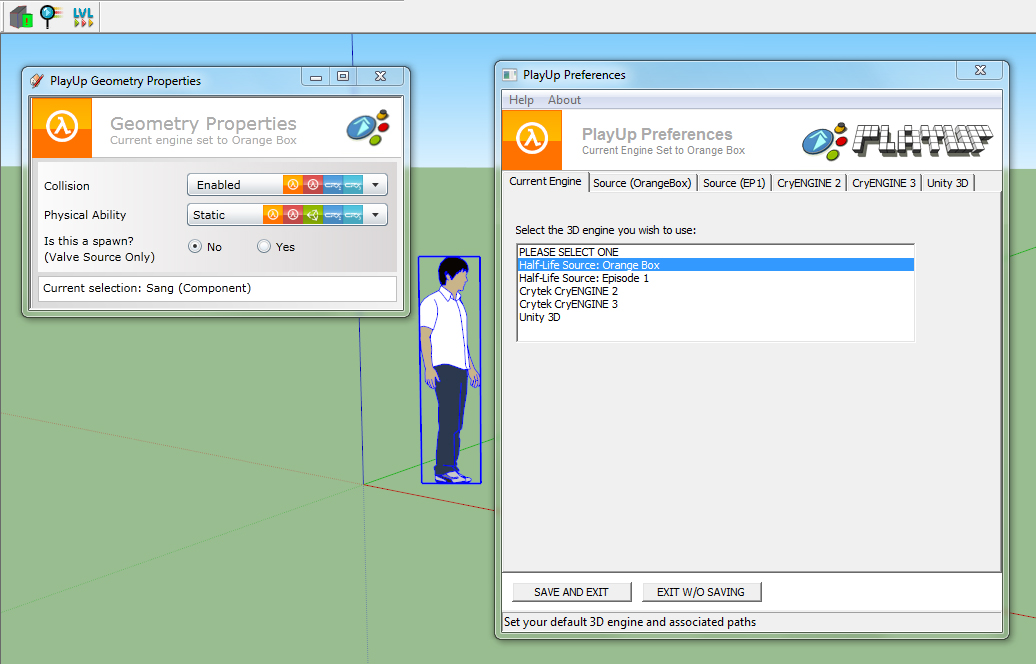Close the PlayUp Preferences window
Screen dimensions: 1036x664
pos(980,70)
